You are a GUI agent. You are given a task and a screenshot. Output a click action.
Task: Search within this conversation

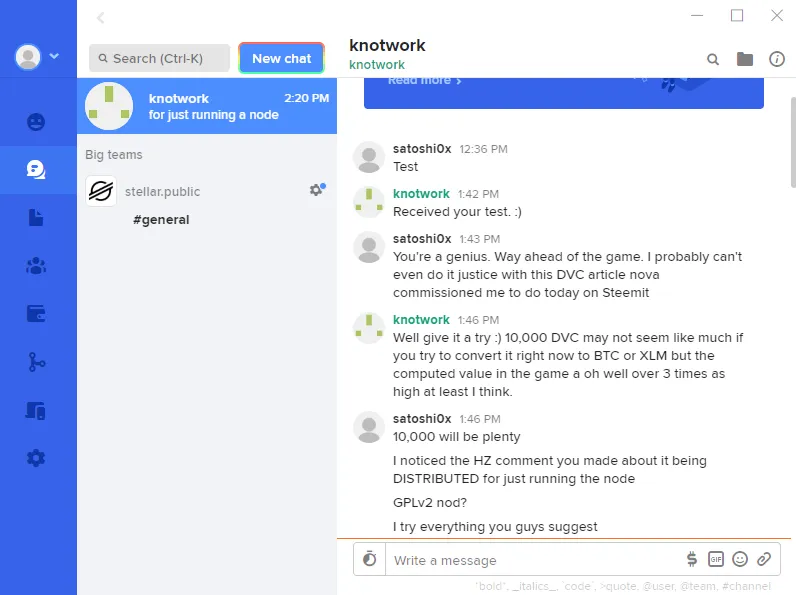(713, 59)
